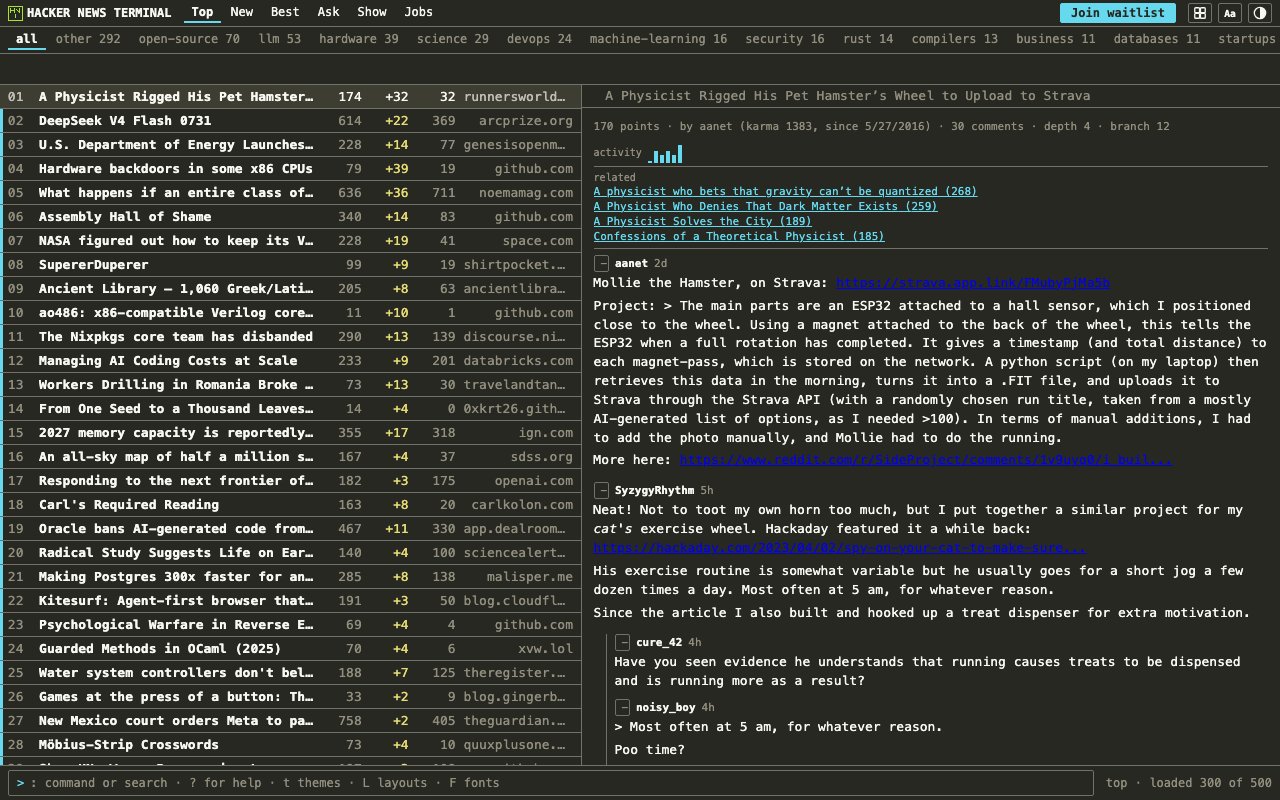Select the 'all' filter tag
Viewport: 1280px width, 800px height.
(27, 39)
